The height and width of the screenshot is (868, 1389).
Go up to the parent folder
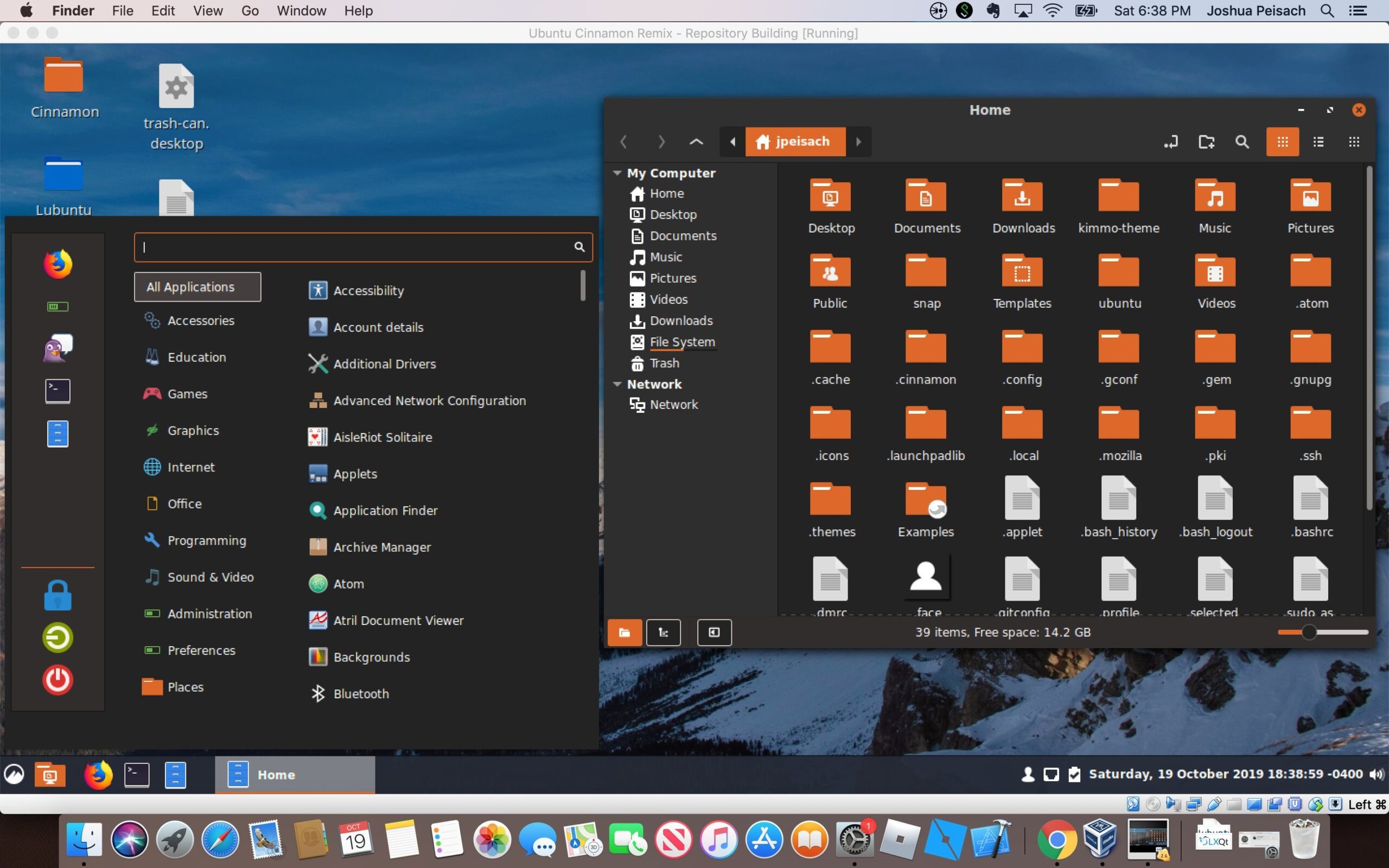point(696,142)
